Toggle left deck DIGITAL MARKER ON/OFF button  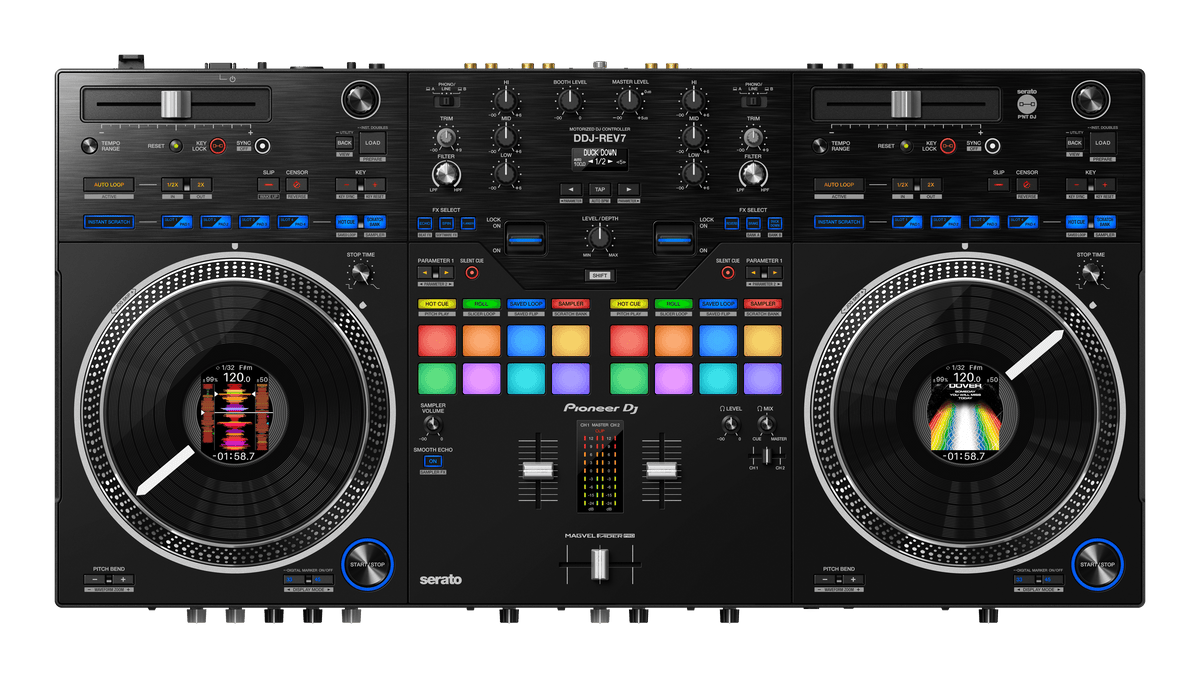[x=307, y=579]
